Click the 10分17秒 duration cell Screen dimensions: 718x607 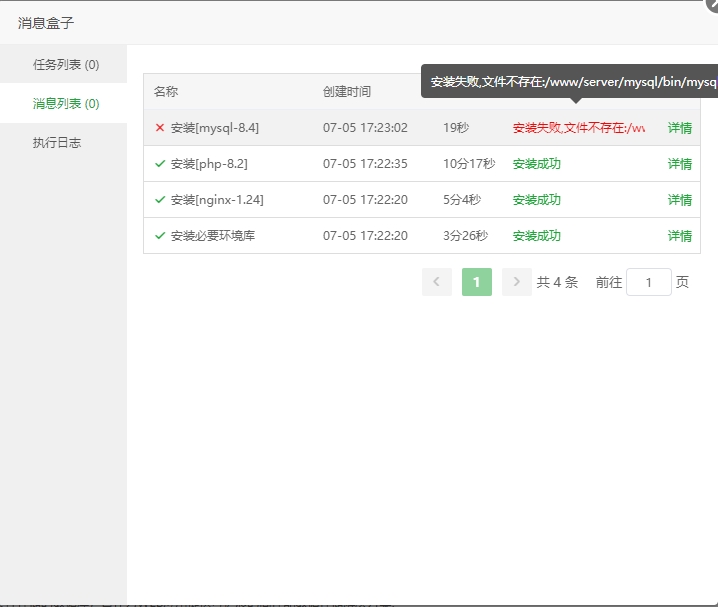pyautogui.click(x=469, y=164)
